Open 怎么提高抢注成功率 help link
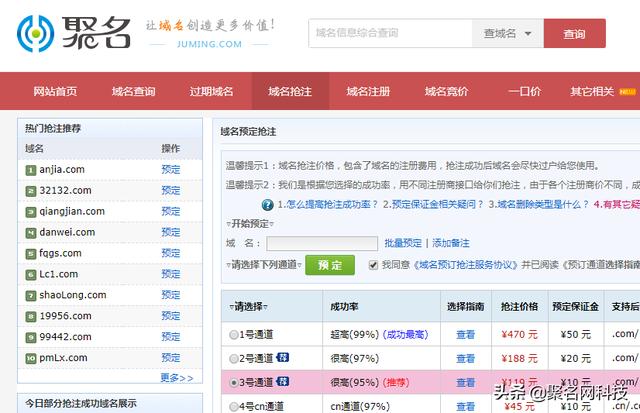Image resolution: width=640 pixels, height=413 pixels. click(x=328, y=204)
